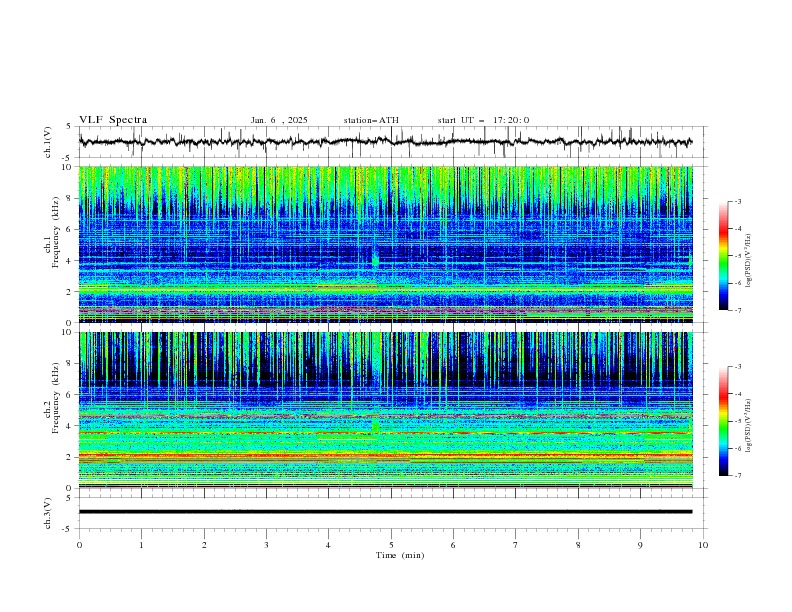This screenshot has height=612, width=792.
Task: Click the ch.3 flat voltage trace
Action: tap(385, 512)
